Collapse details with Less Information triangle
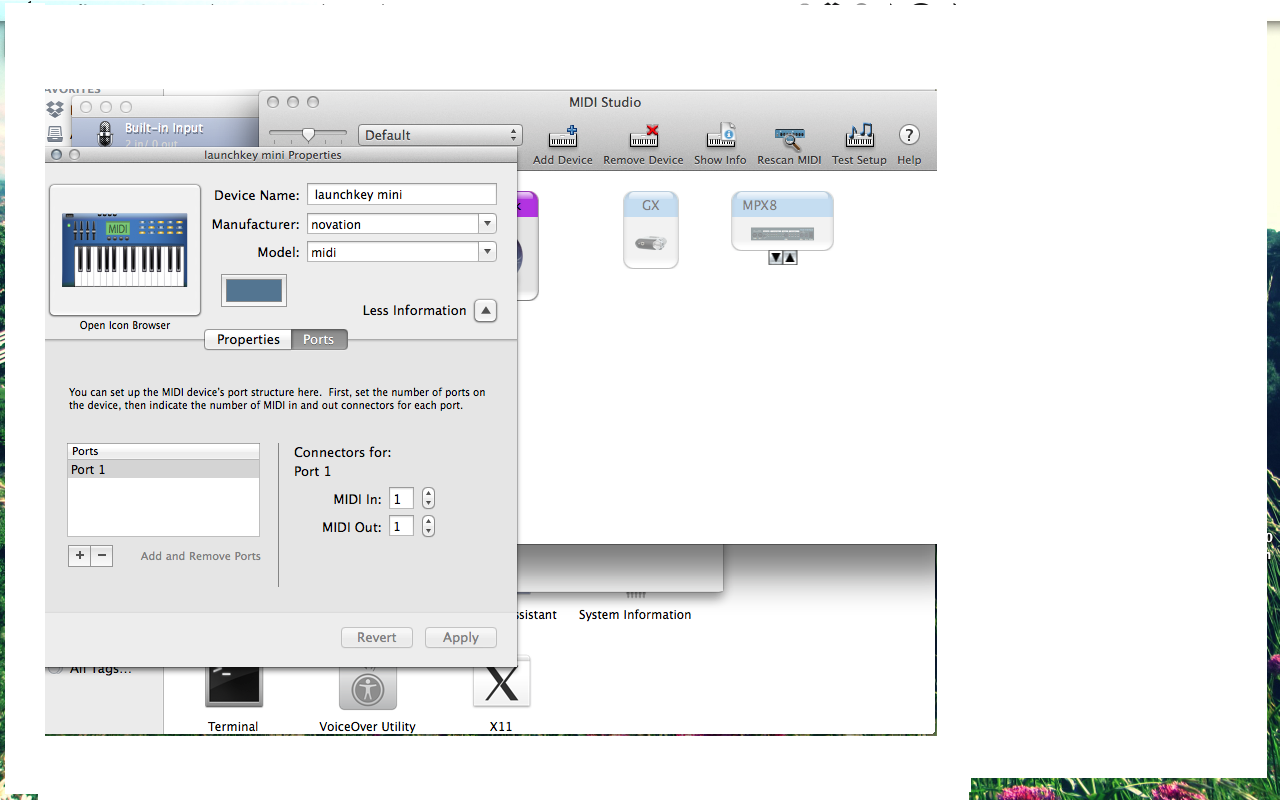 click(485, 311)
